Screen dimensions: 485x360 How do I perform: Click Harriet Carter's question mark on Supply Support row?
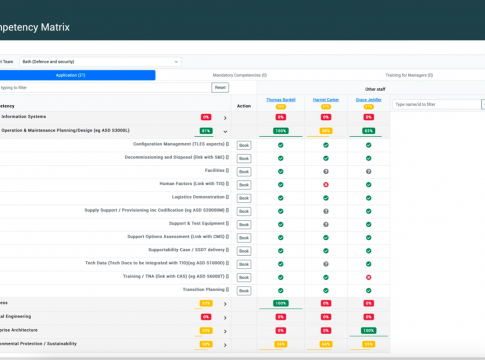326,211
